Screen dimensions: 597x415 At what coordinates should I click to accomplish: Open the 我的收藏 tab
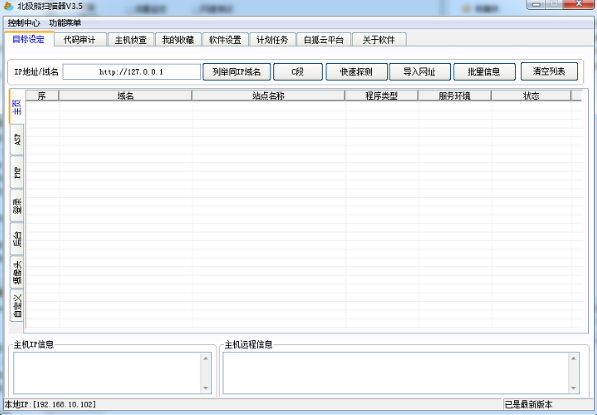(x=178, y=40)
